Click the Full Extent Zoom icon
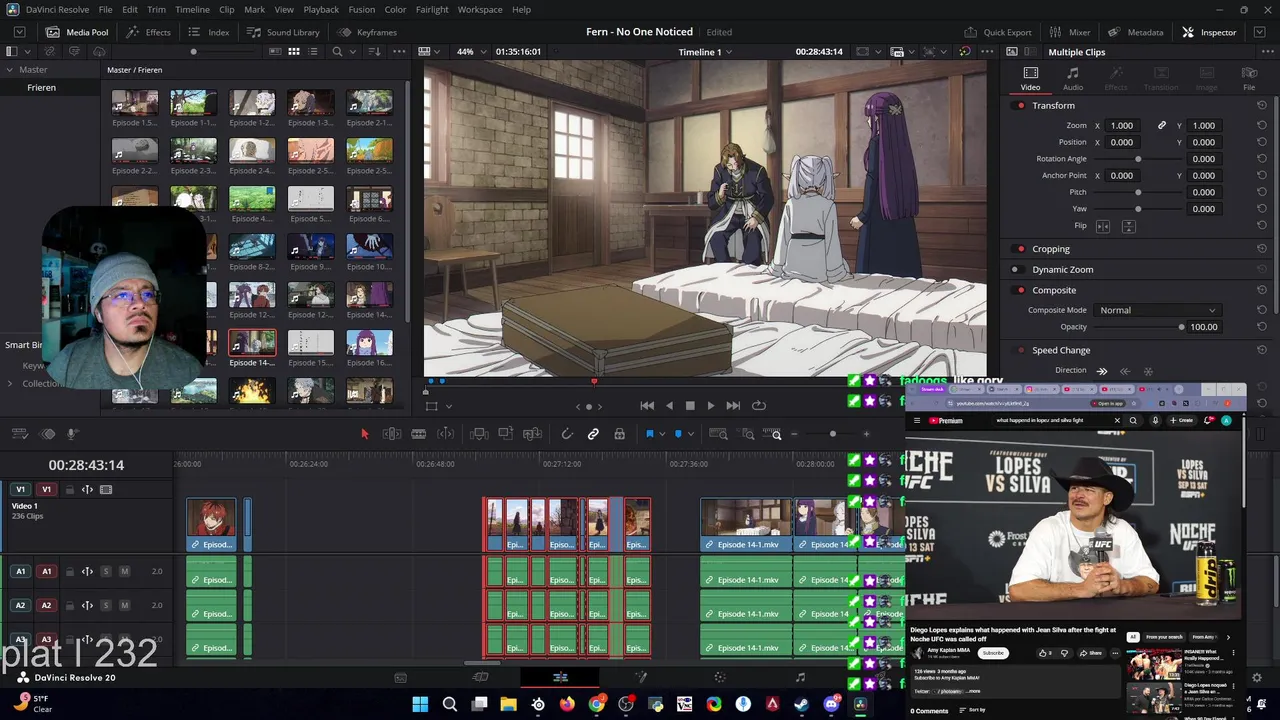The width and height of the screenshot is (1280, 720). tap(718, 434)
